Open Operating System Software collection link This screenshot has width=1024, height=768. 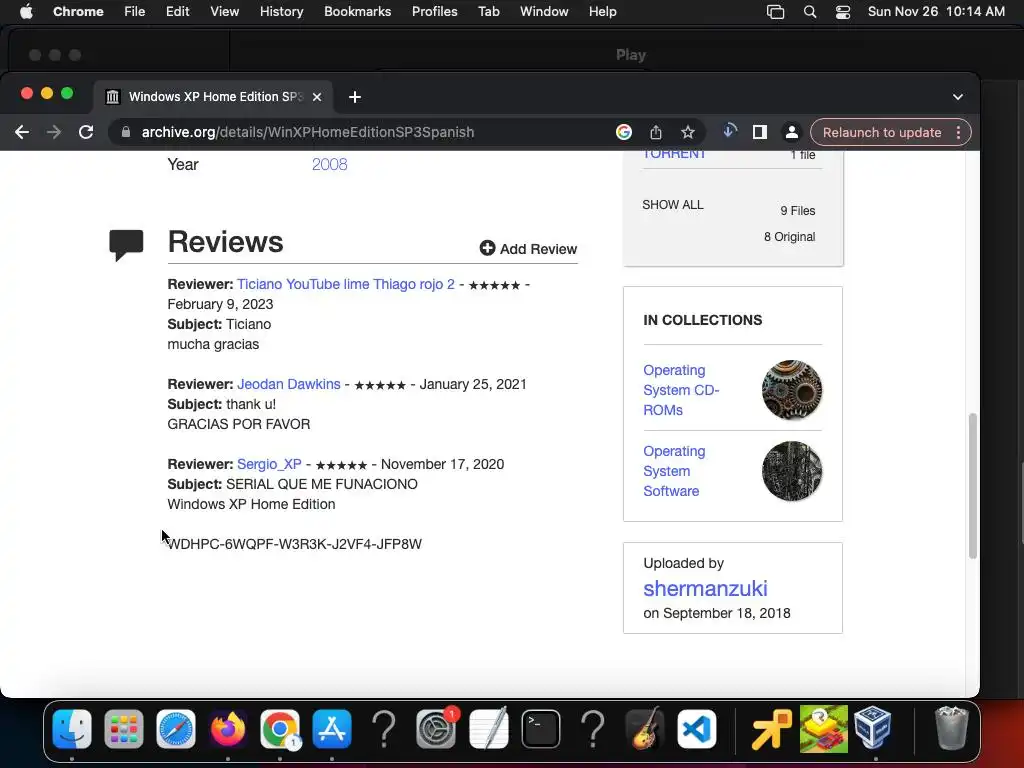[674, 471]
